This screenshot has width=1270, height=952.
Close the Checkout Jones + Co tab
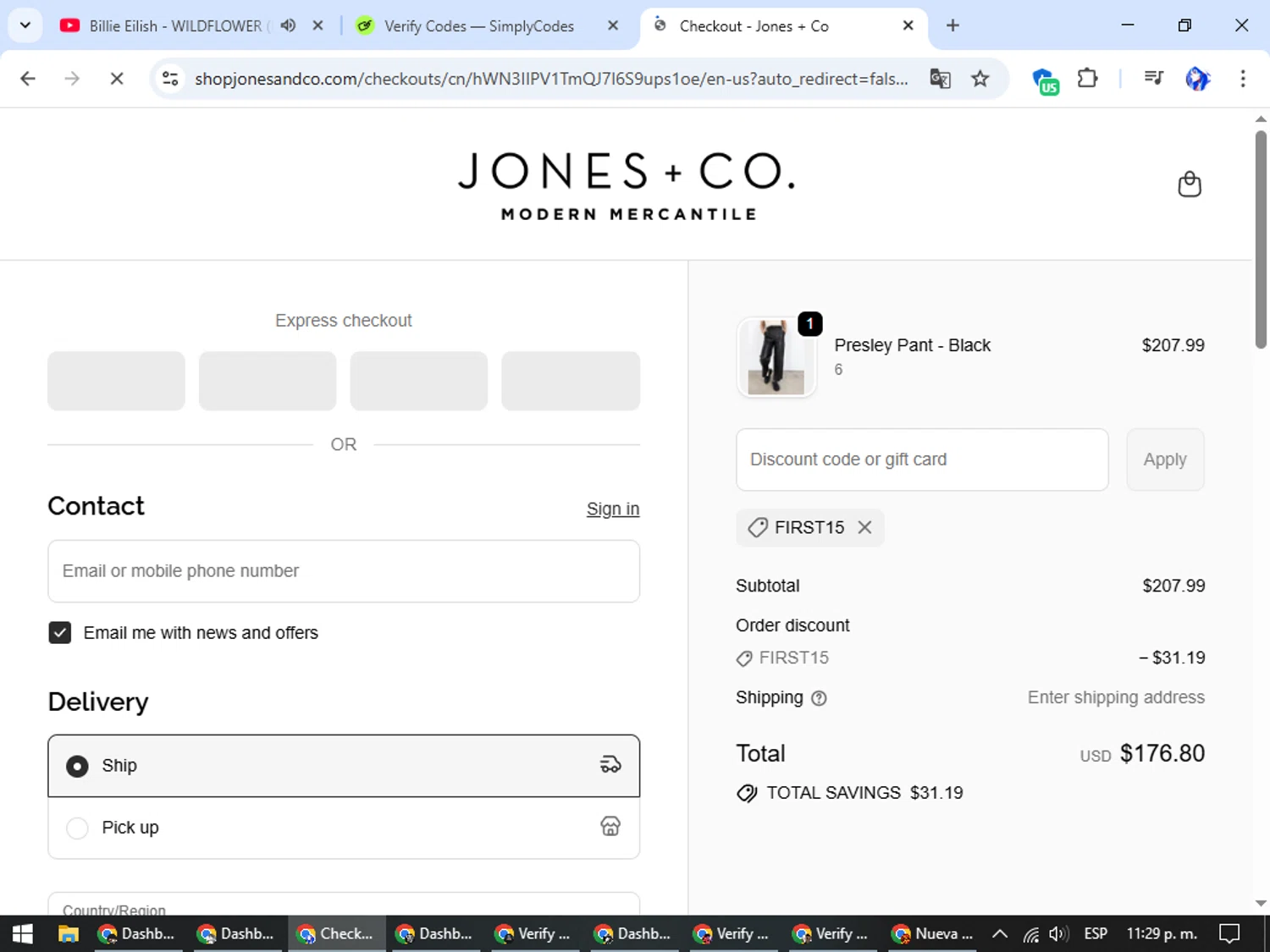pyautogui.click(x=908, y=25)
